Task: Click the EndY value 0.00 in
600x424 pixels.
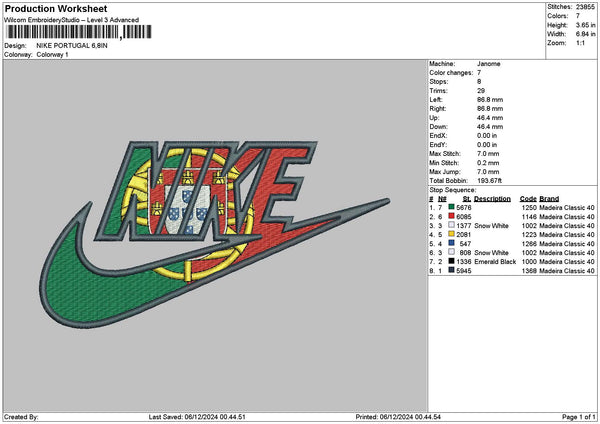Action: 487,145
